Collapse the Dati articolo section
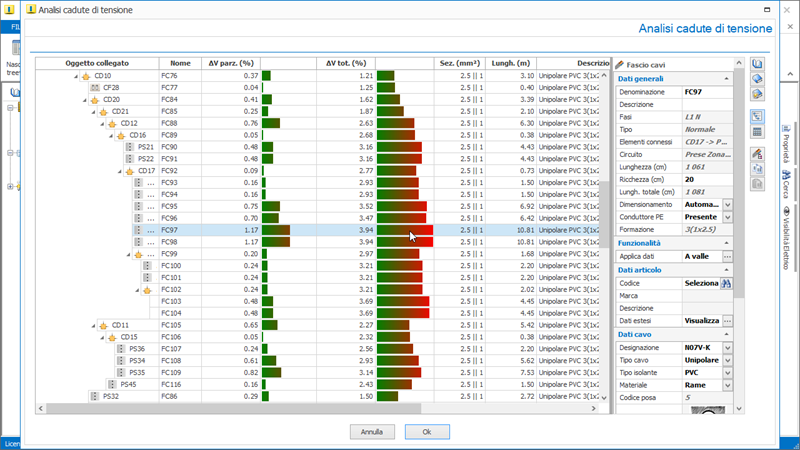 pos(727,270)
